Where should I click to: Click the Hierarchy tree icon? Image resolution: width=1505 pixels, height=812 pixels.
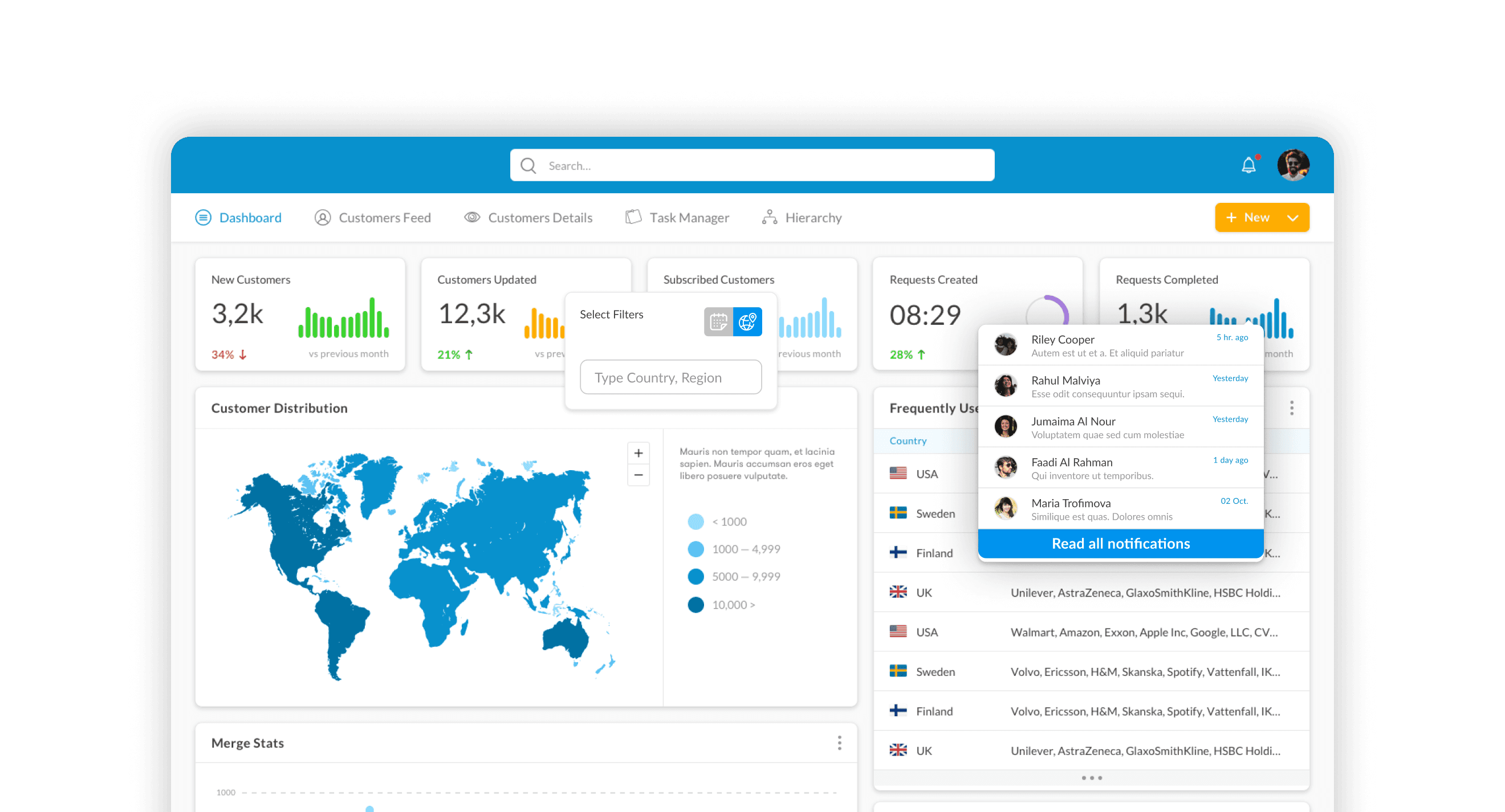pyautogui.click(x=770, y=217)
